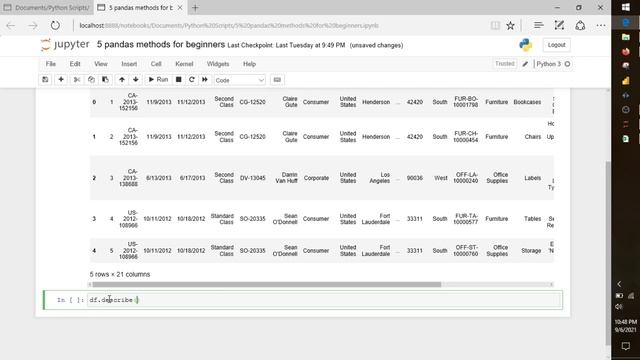Open a new browser tab
The width and height of the screenshot is (640, 360).
195,7
